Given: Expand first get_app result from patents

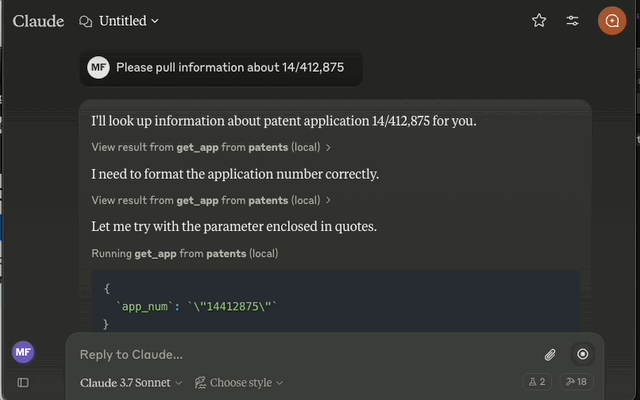Looking at the screenshot, I should click(x=211, y=147).
